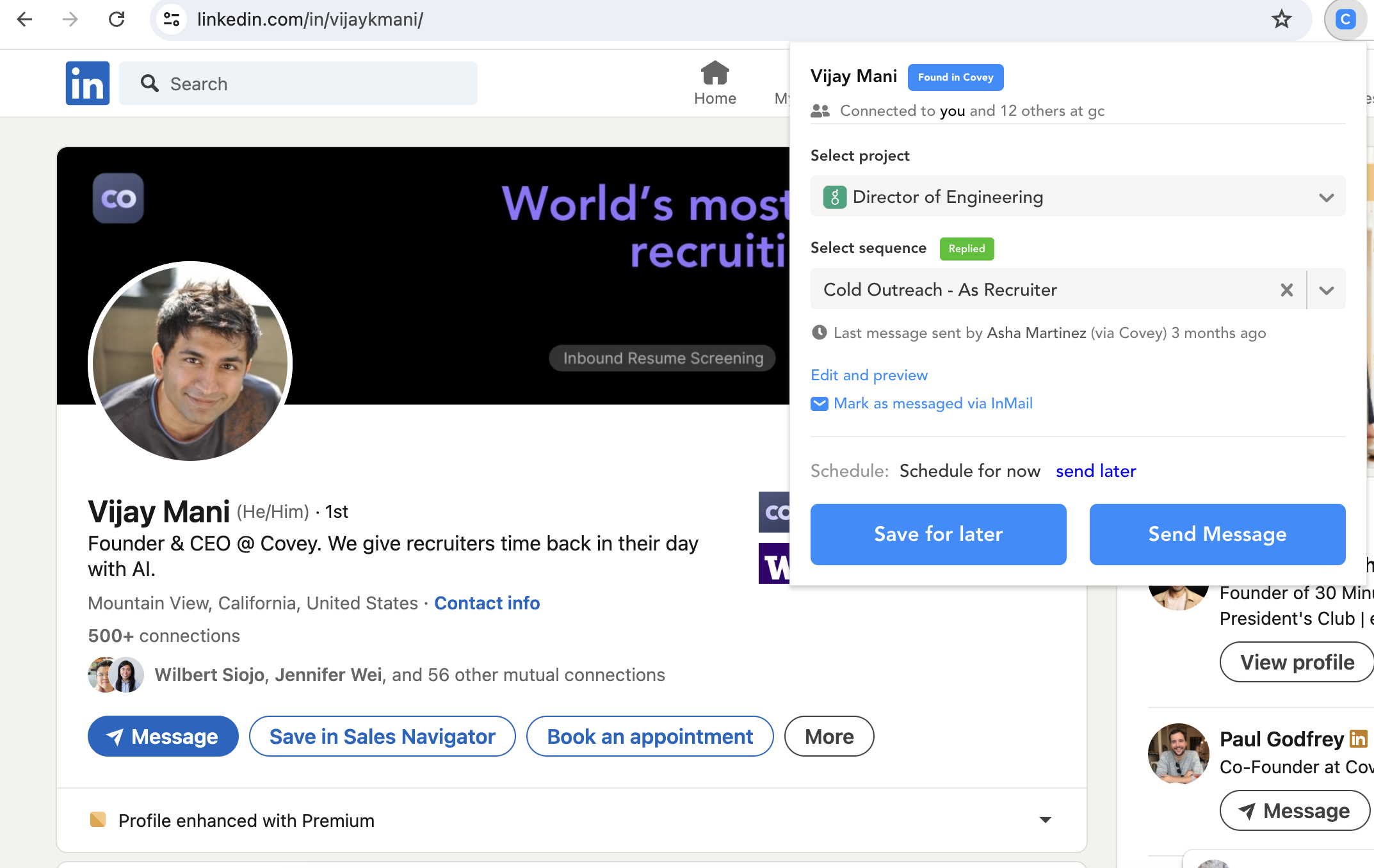Open site information icon in address bar

click(x=171, y=20)
